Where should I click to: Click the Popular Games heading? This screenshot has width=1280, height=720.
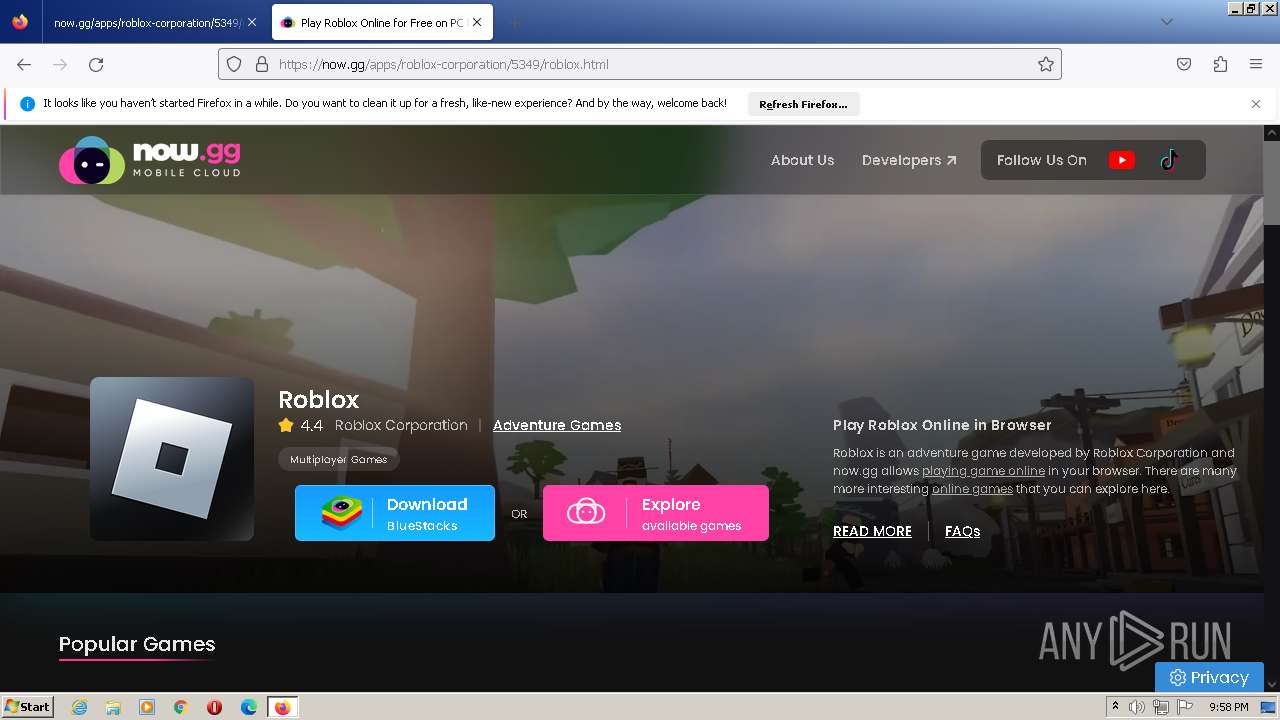(x=137, y=644)
